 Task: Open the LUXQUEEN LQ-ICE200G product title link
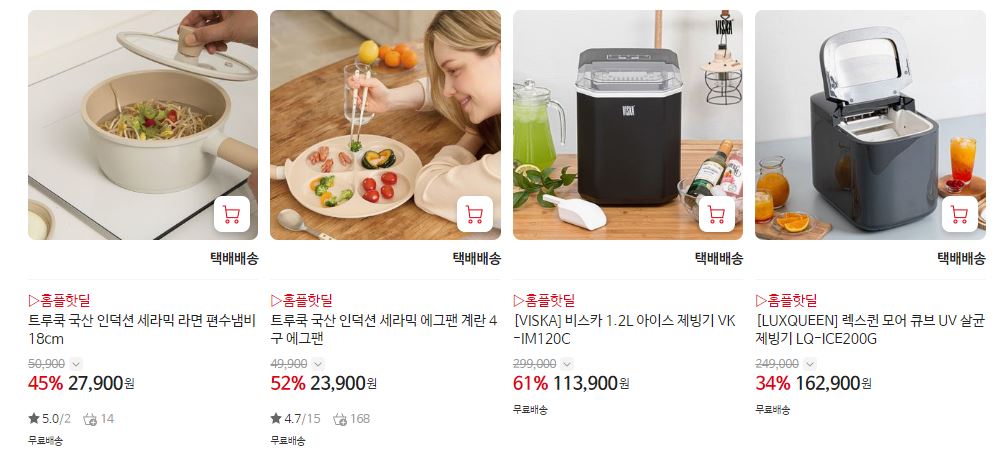[870, 330]
